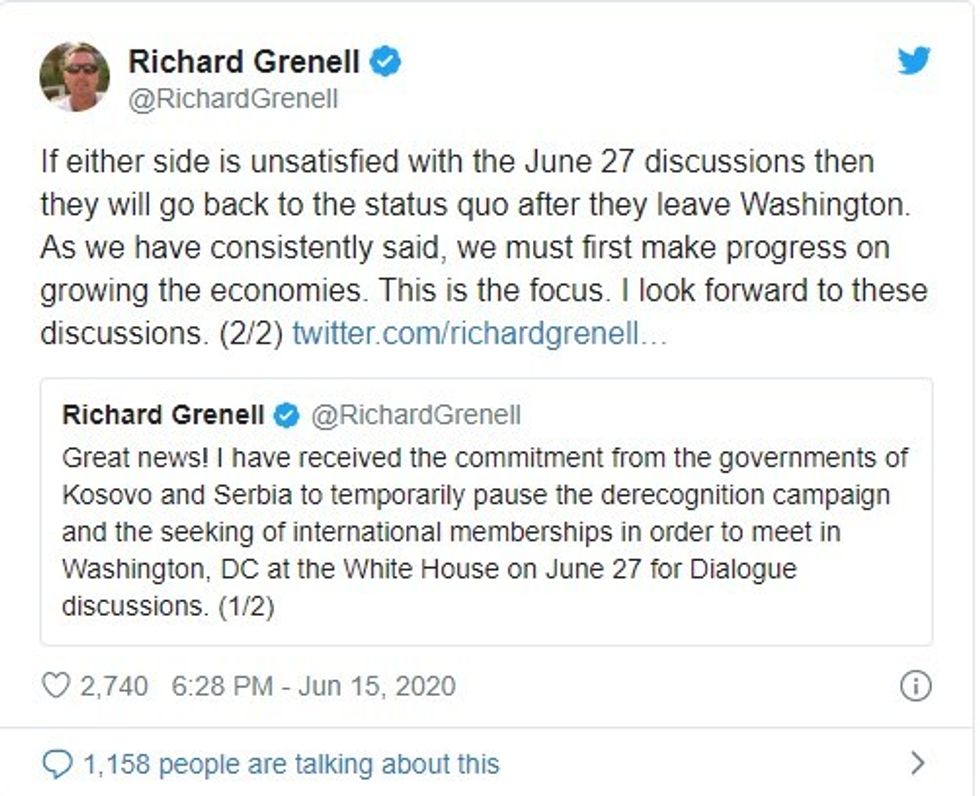This screenshot has width=980, height=796.
Task: Open the tweet info circle icon
Action: click(916, 686)
